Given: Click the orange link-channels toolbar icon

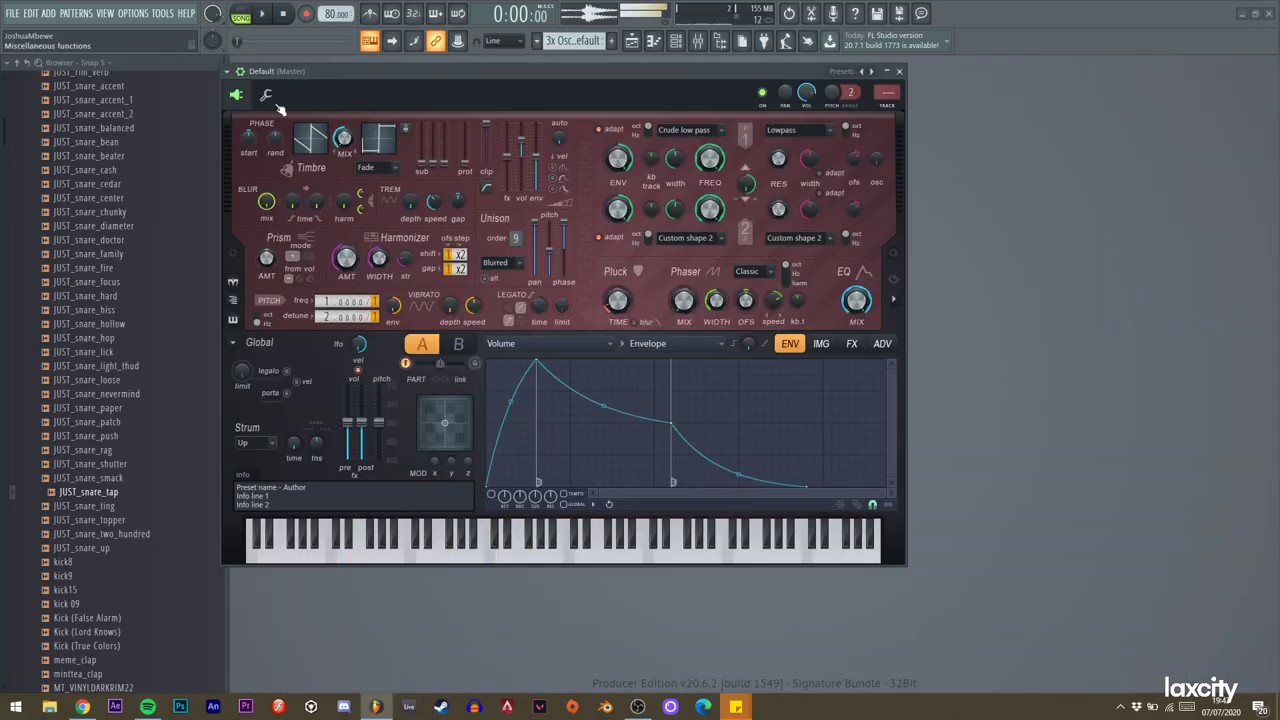Looking at the screenshot, I should (x=436, y=41).
